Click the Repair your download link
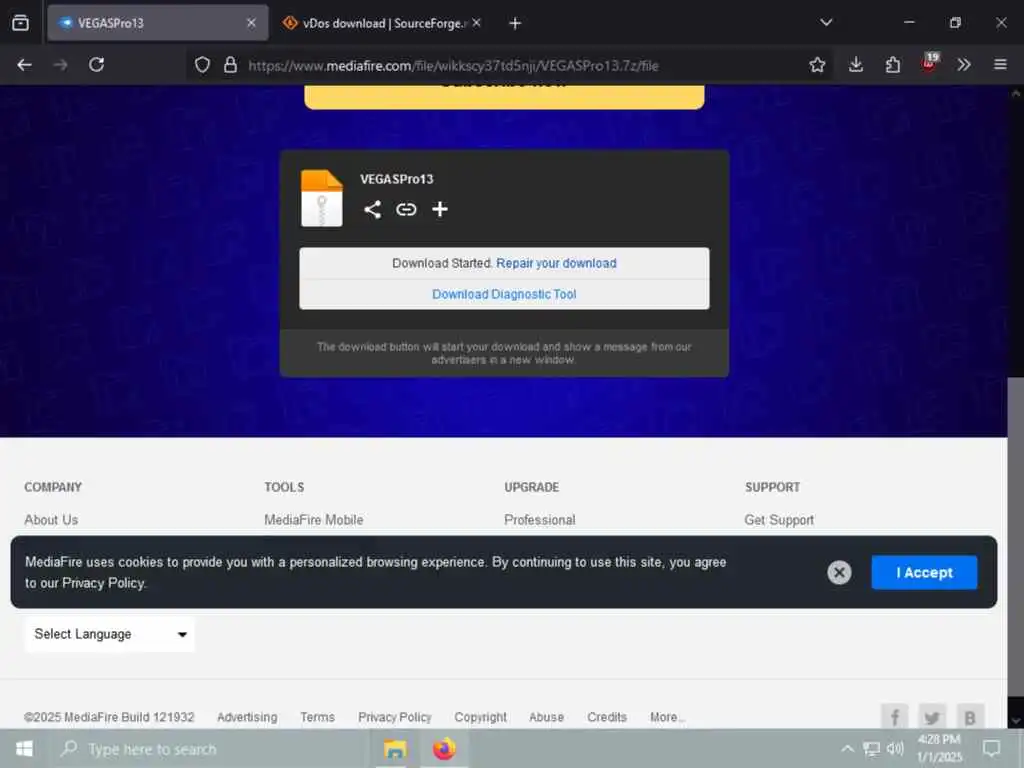This screenshot has width=1024, height=768. [556, 263]
